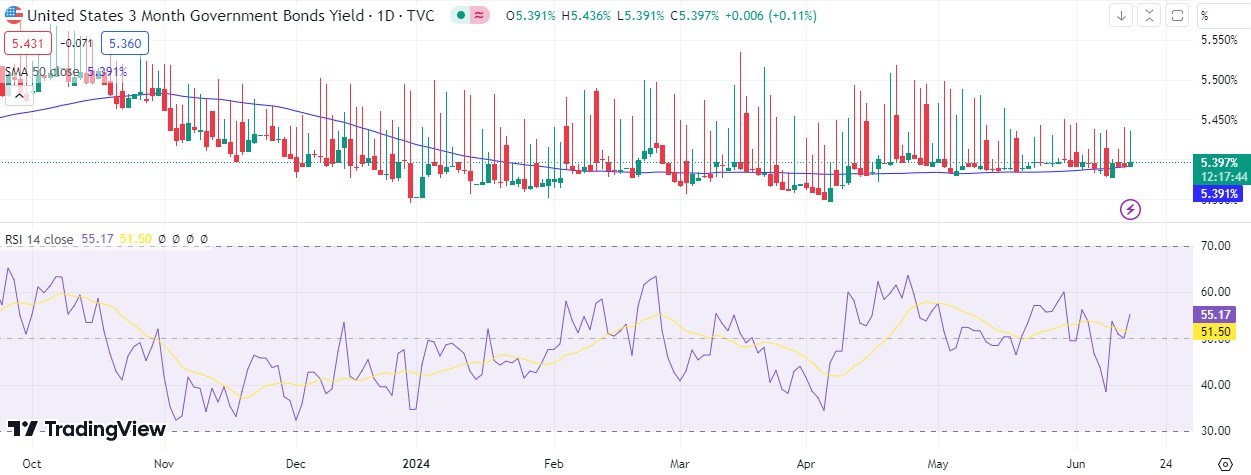Open chart settings gear at bottom right
1251x475 pixels.
(1226, 464)
